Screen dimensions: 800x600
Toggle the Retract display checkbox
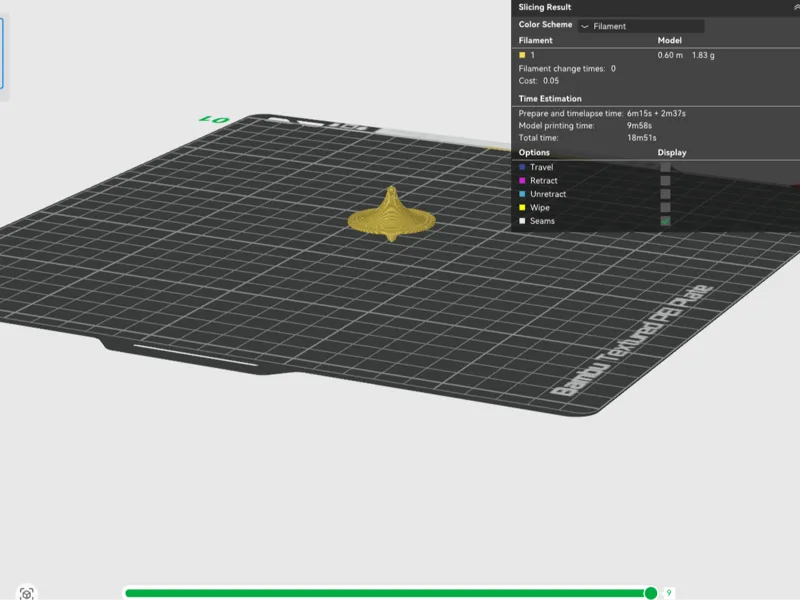pos(665,181)
